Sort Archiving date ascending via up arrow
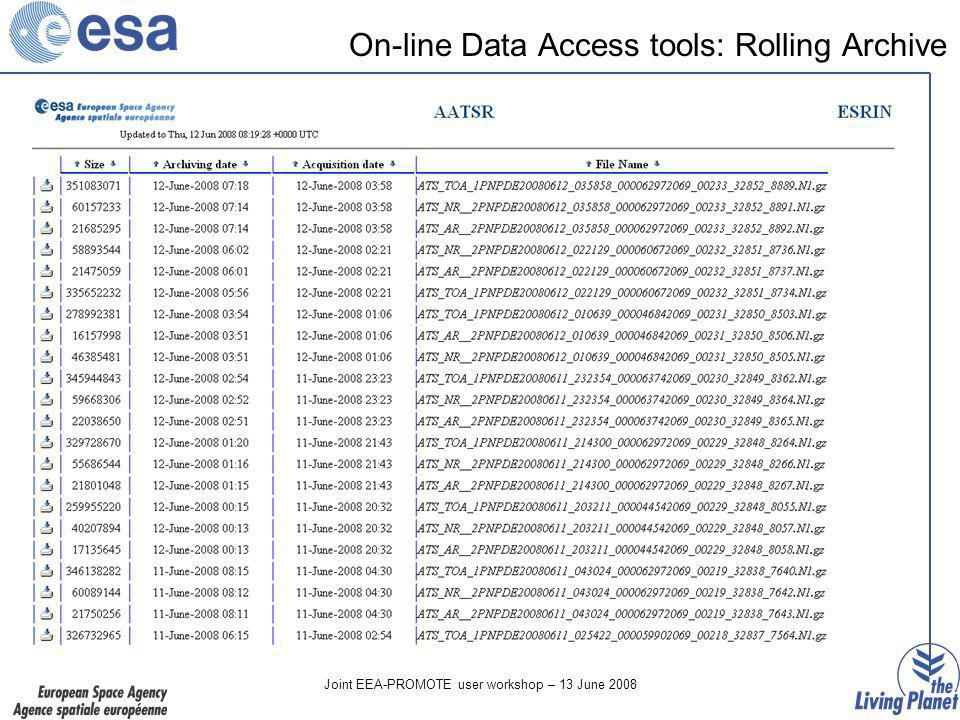This screenshot has width=960, height=720. (x=156, y=164)
